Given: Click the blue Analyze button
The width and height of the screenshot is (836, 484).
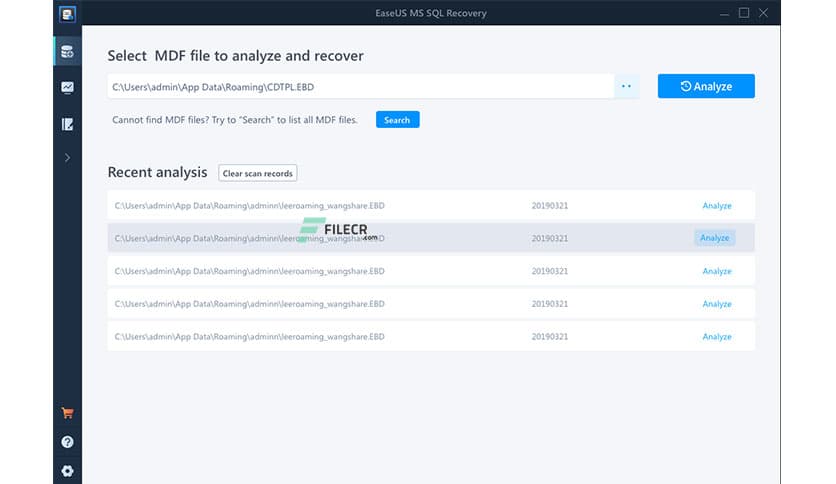Looking at the screenshot, I should point(706,86).
